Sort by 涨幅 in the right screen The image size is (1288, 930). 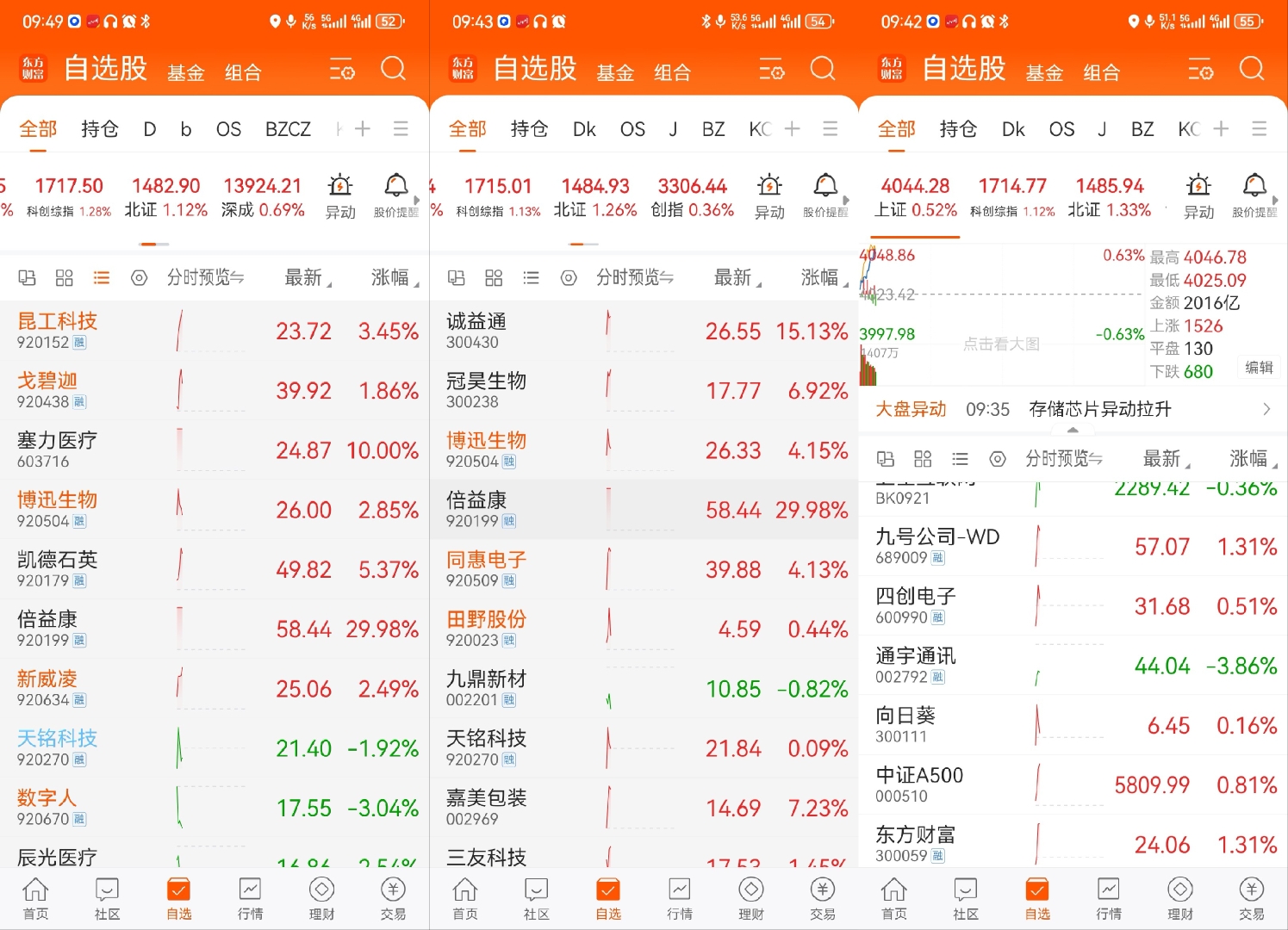pyautogui.click(x=1254, y=458)
